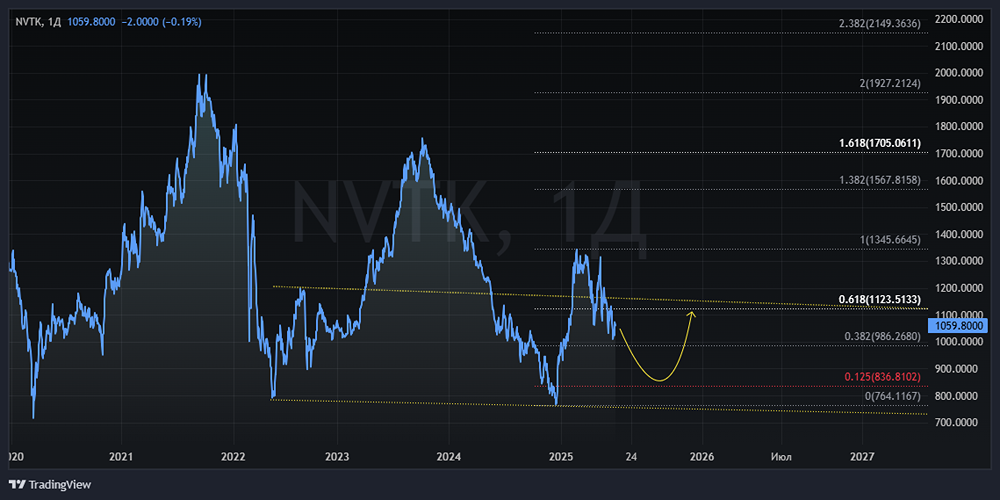This screenshot has width=1000, height=500.
Task: Select the red 0.125(836.8102) level label
Action: [x=883, y=377]
